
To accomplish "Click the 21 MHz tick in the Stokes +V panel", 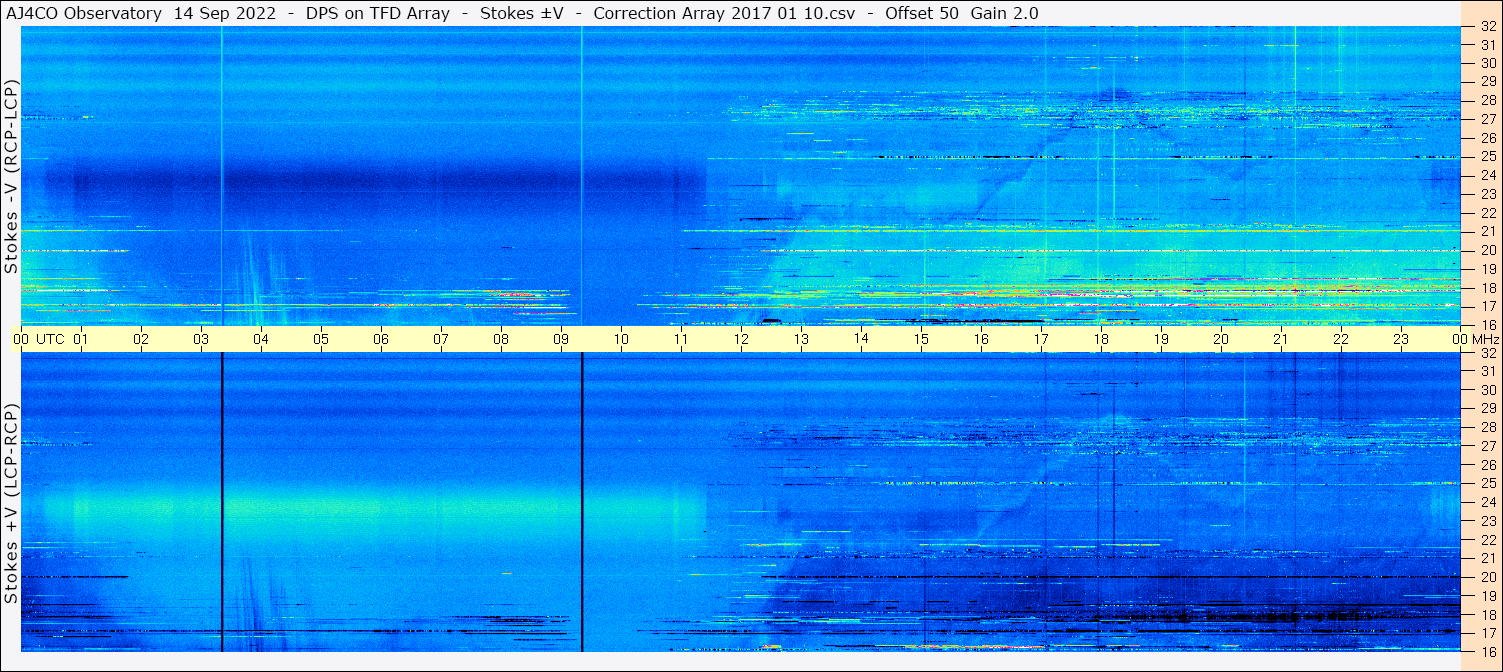I will [x=1487, y=558].
